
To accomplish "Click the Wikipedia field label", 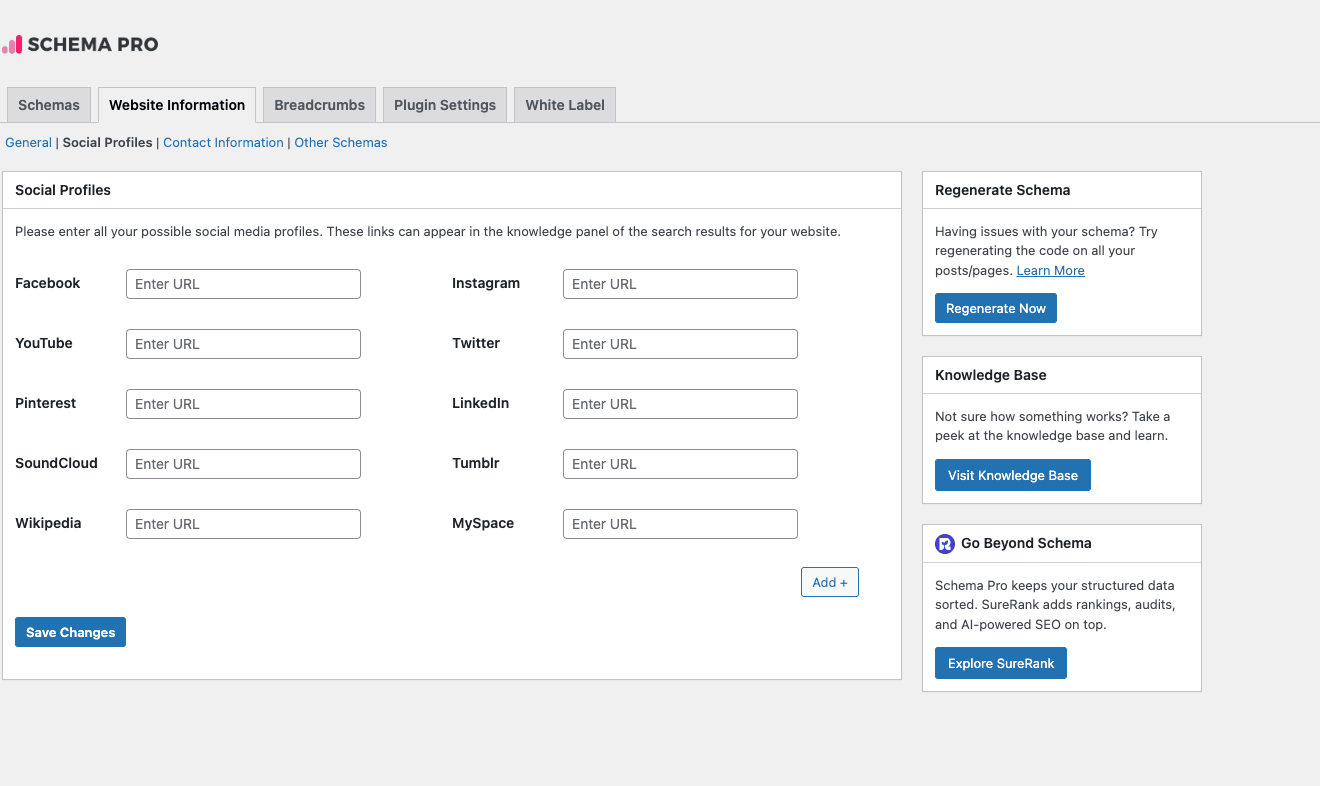I will [x=48, y=523].
